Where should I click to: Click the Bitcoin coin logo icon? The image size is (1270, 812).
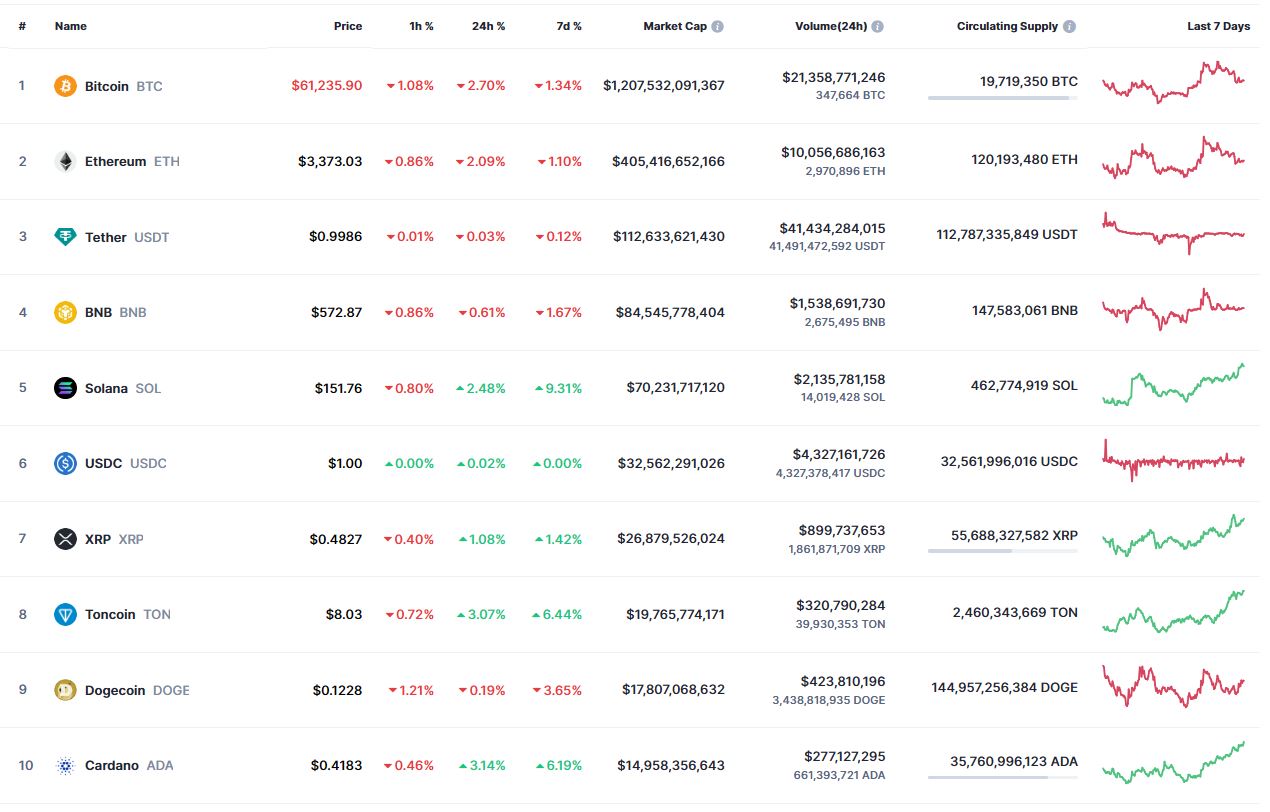click(x=65, y=86)
